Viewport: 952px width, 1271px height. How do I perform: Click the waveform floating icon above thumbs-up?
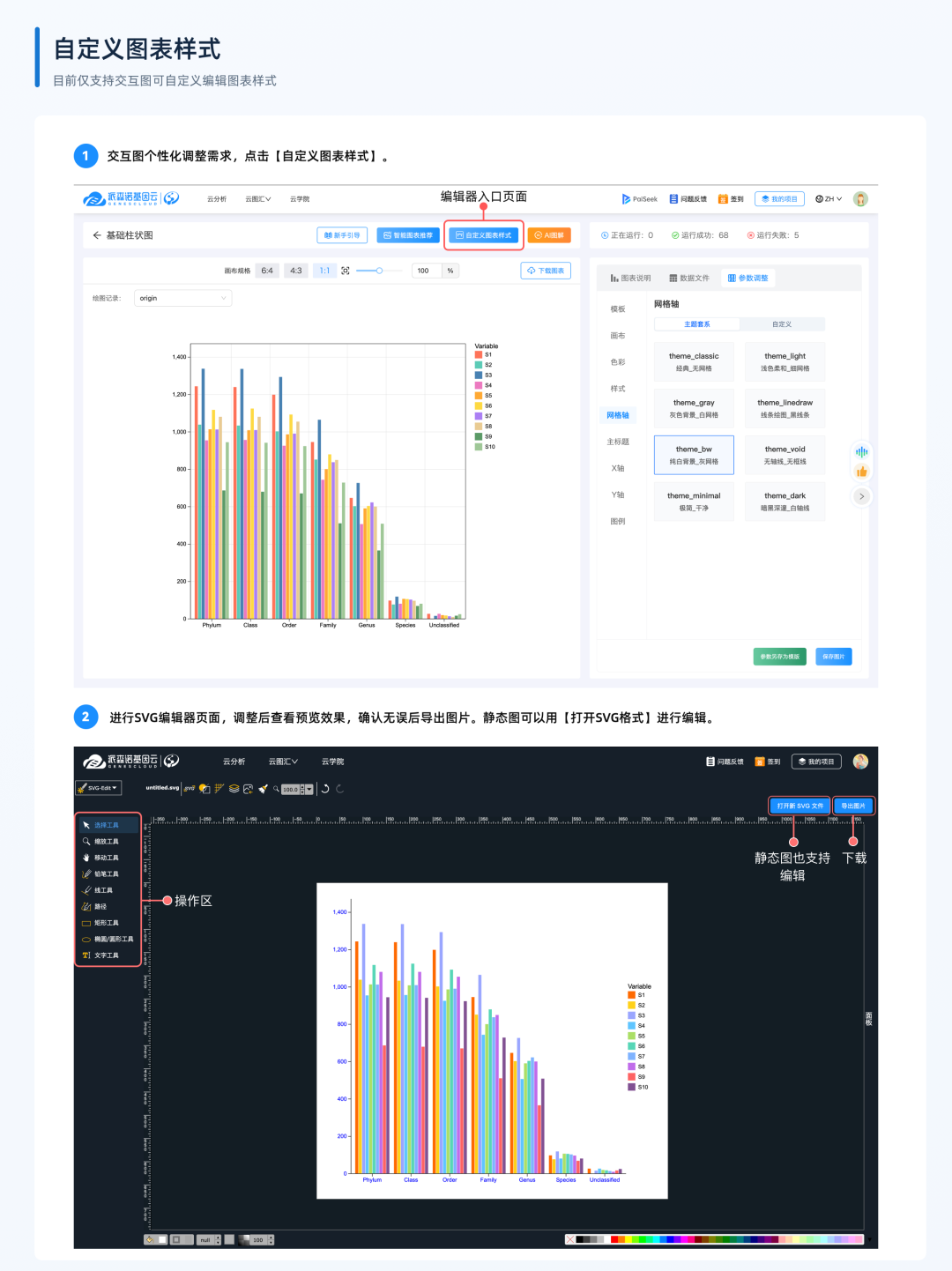pos(862,452)
